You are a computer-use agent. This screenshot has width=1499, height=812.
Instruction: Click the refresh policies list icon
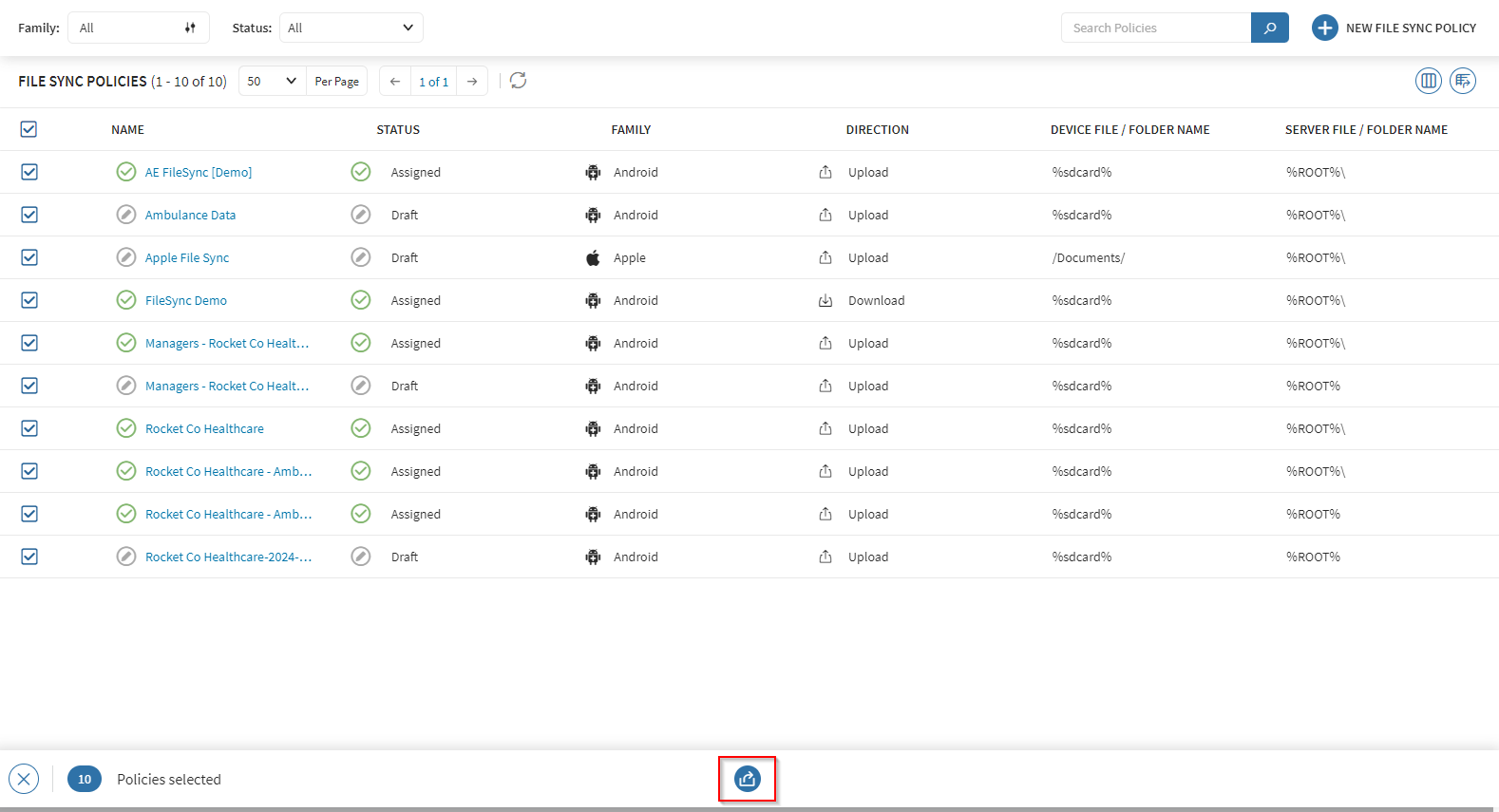[518, 81]
